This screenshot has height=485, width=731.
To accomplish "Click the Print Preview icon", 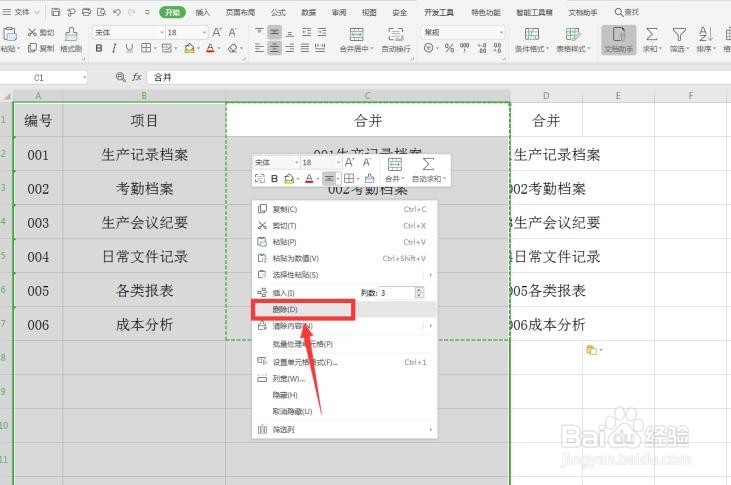I will pos(101,12).
